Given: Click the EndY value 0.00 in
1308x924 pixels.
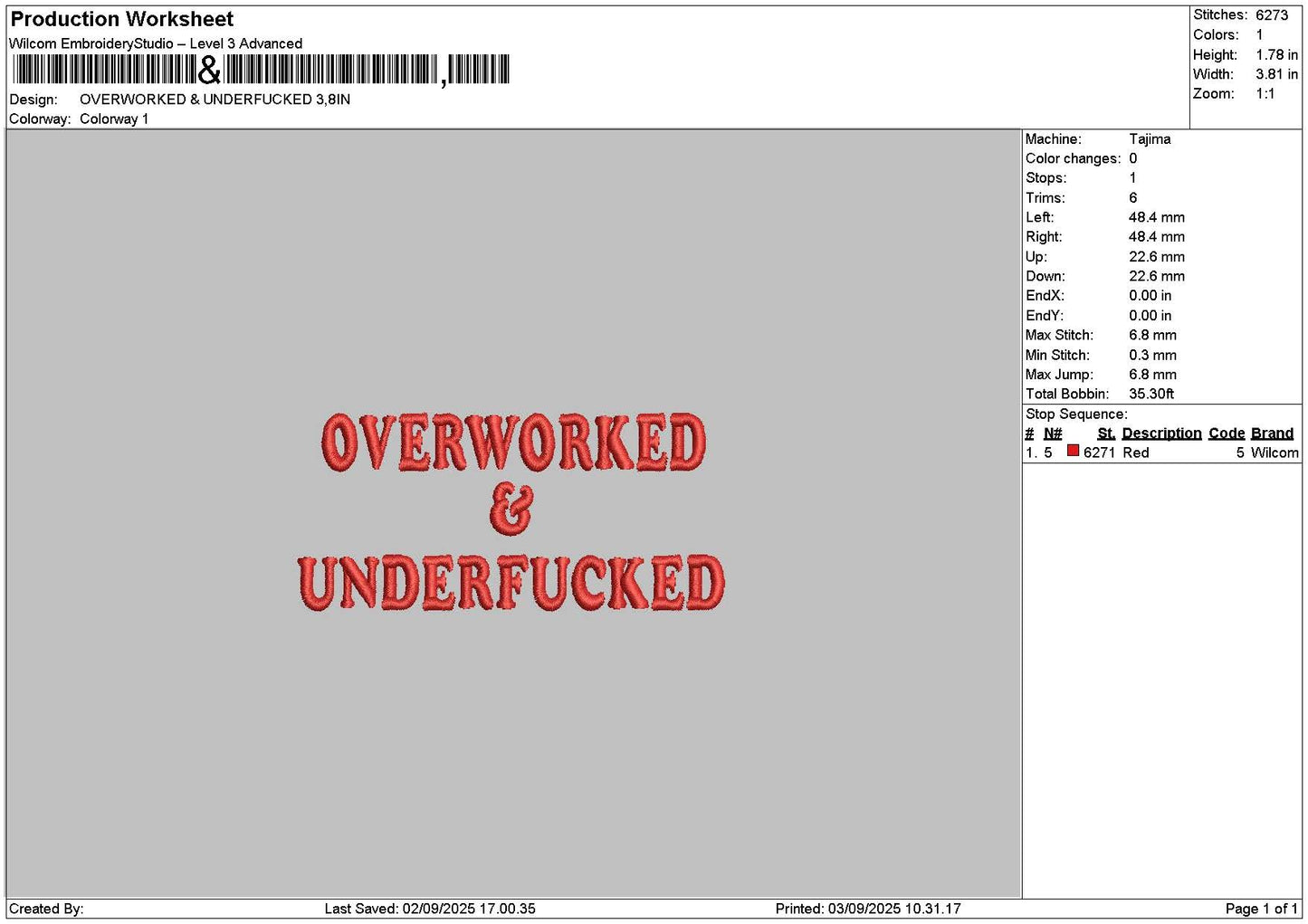Looking at the screenshot, I should (1150, 316).
